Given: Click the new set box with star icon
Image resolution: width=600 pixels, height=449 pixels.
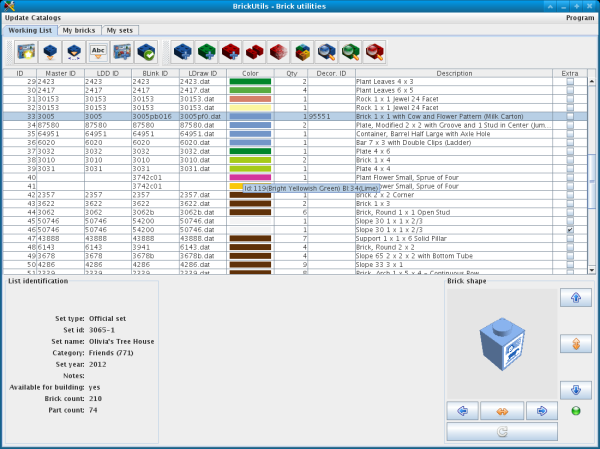Looking at the screenshot, I should [26, 52].
